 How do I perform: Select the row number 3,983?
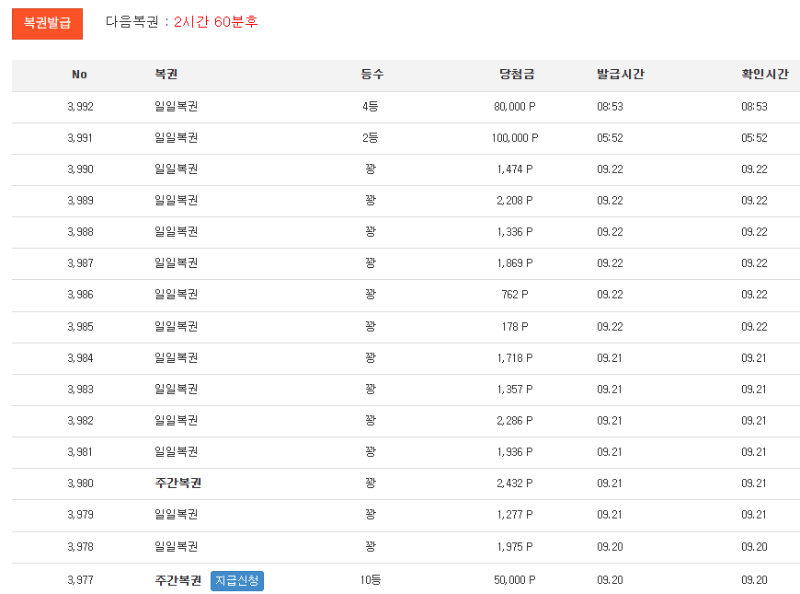pos(81,389)
